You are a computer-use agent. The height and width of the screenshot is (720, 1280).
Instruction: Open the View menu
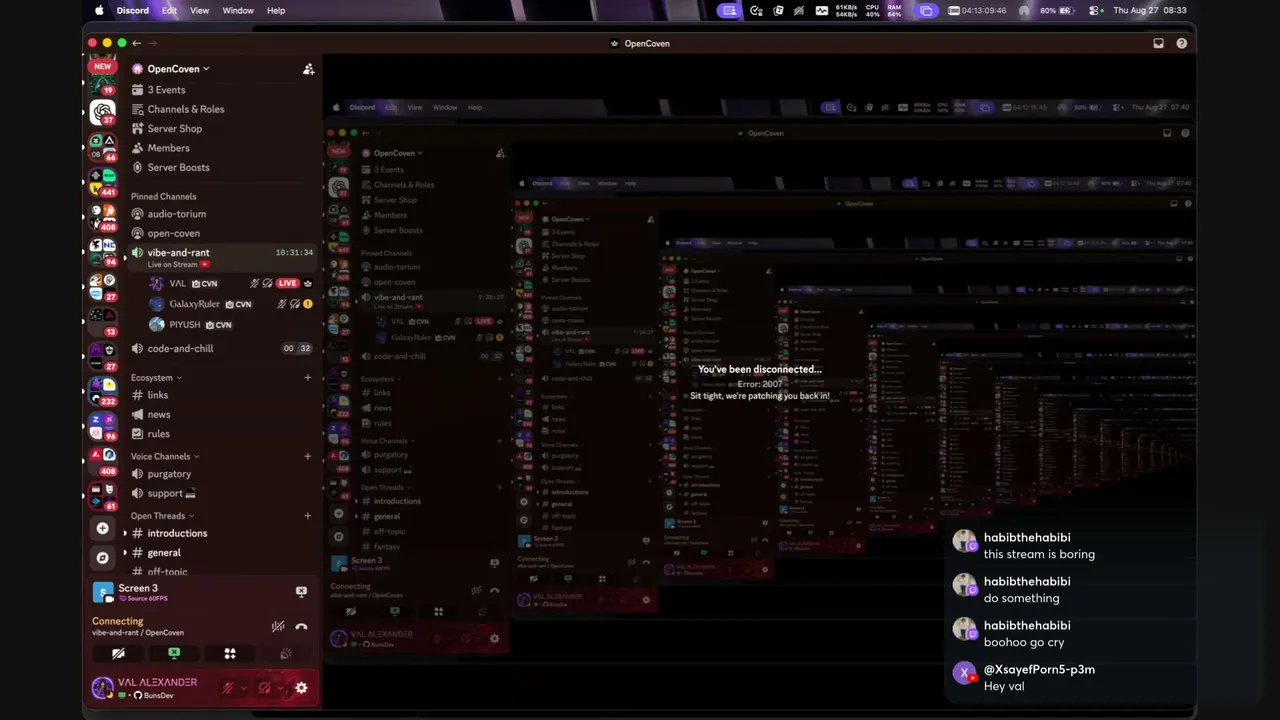tap(199, 10)
